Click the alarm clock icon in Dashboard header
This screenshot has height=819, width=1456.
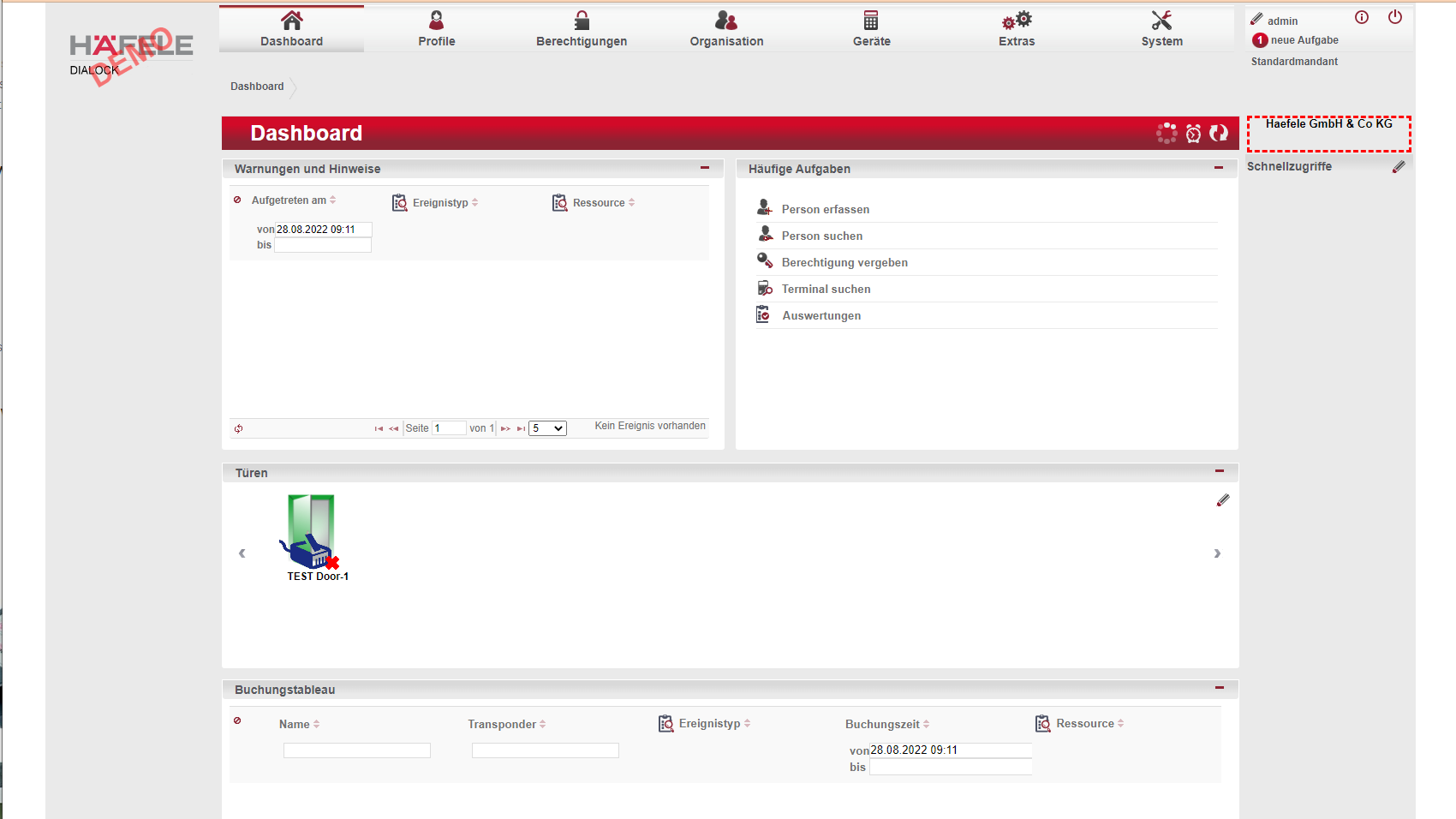pos(1193,134)
